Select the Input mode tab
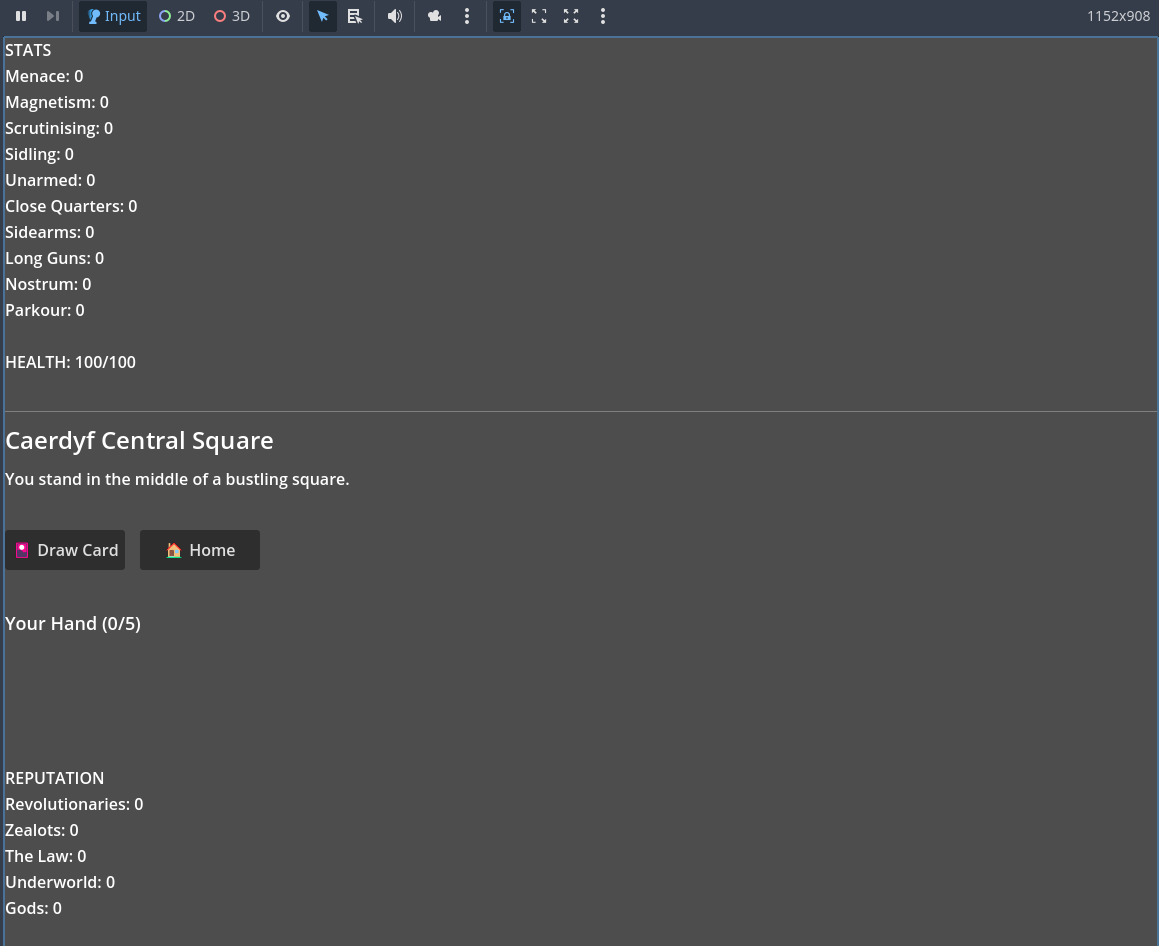This screenshot has width=1159, height=946. point(113,16)
